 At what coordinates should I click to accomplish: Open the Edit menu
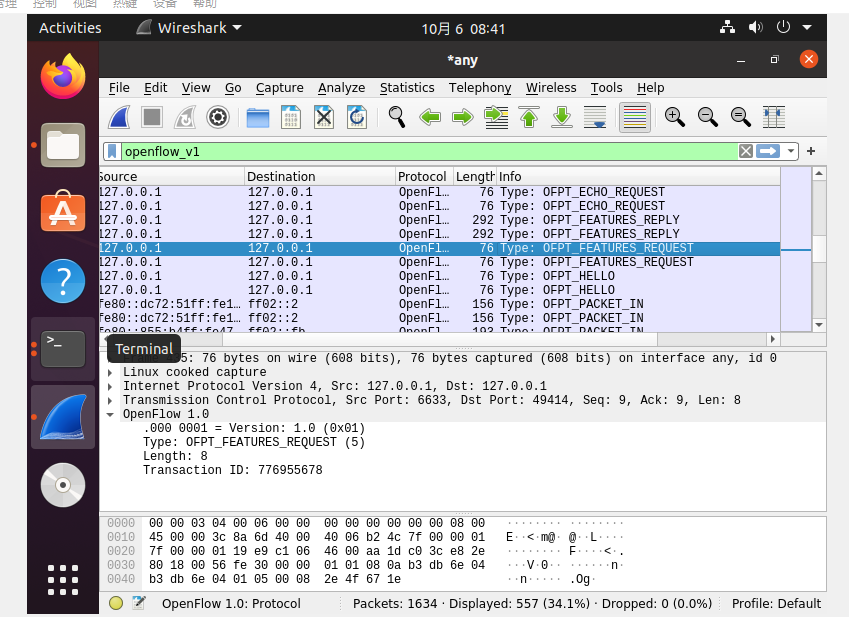[x=155, y=88]
